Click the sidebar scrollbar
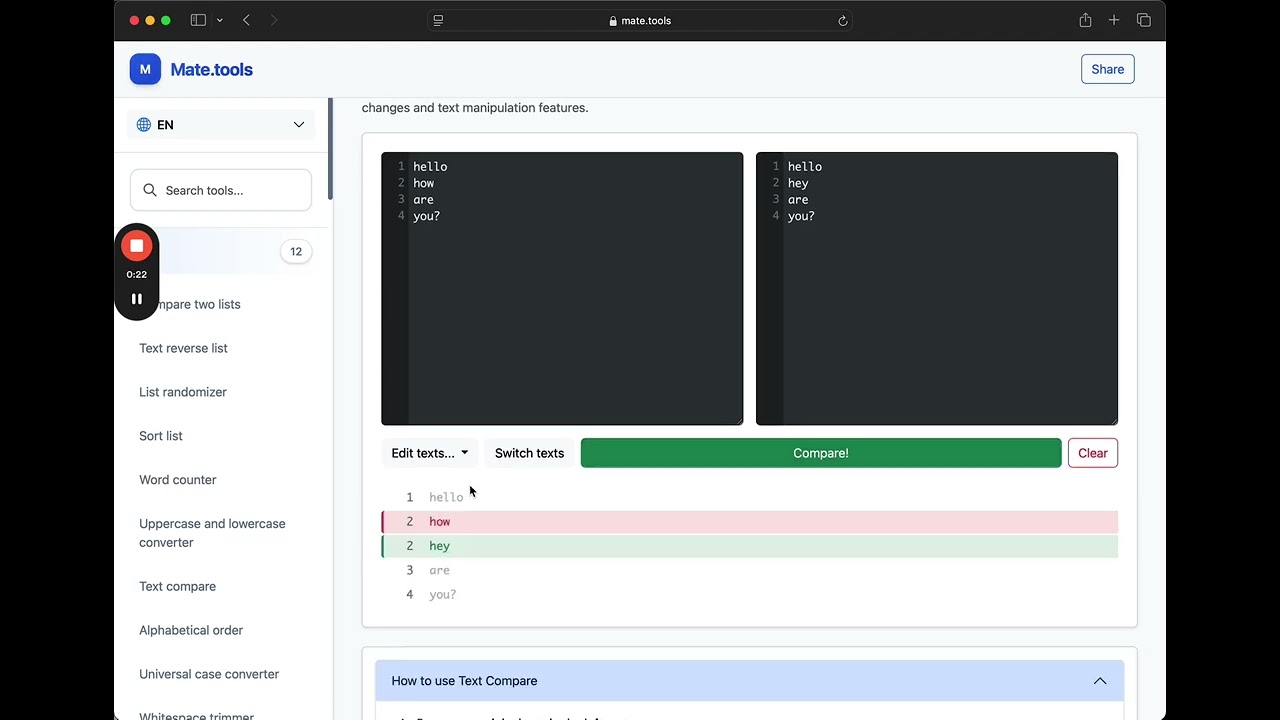Screen dimensions: 1280x720 coord(330,148)
